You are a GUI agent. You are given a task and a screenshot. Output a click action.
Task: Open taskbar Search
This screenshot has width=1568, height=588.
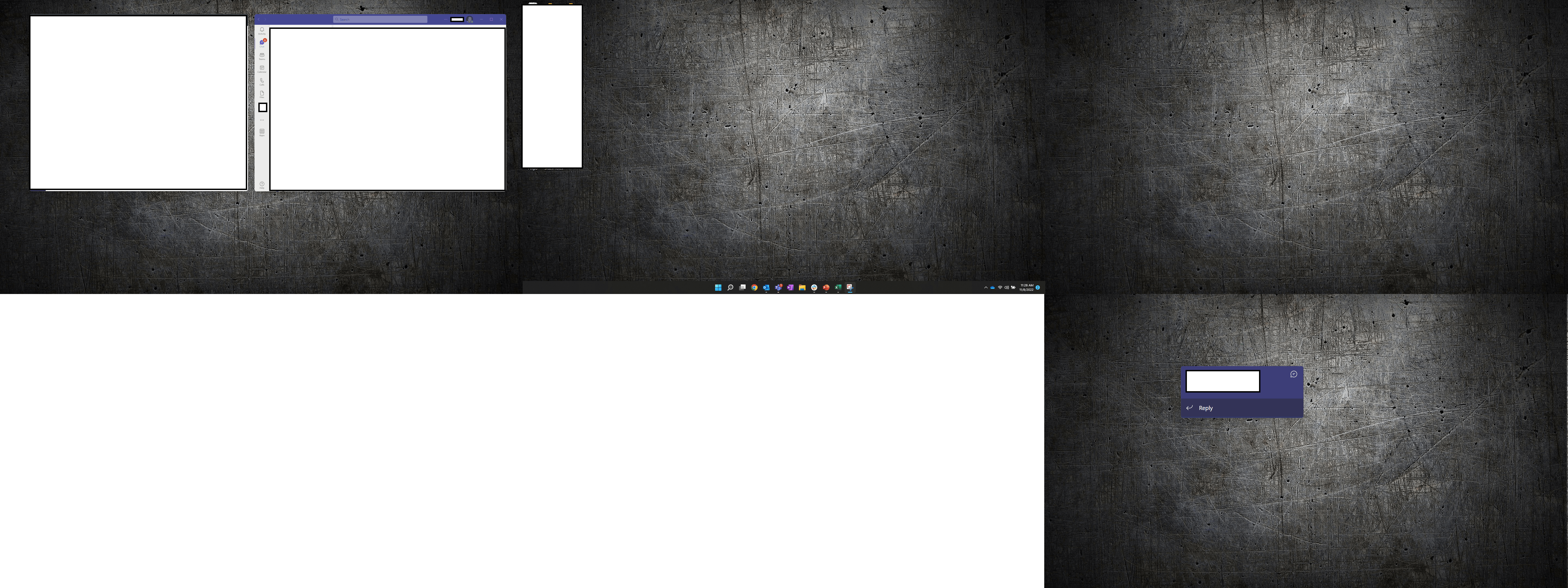click(x=730, y=287)
